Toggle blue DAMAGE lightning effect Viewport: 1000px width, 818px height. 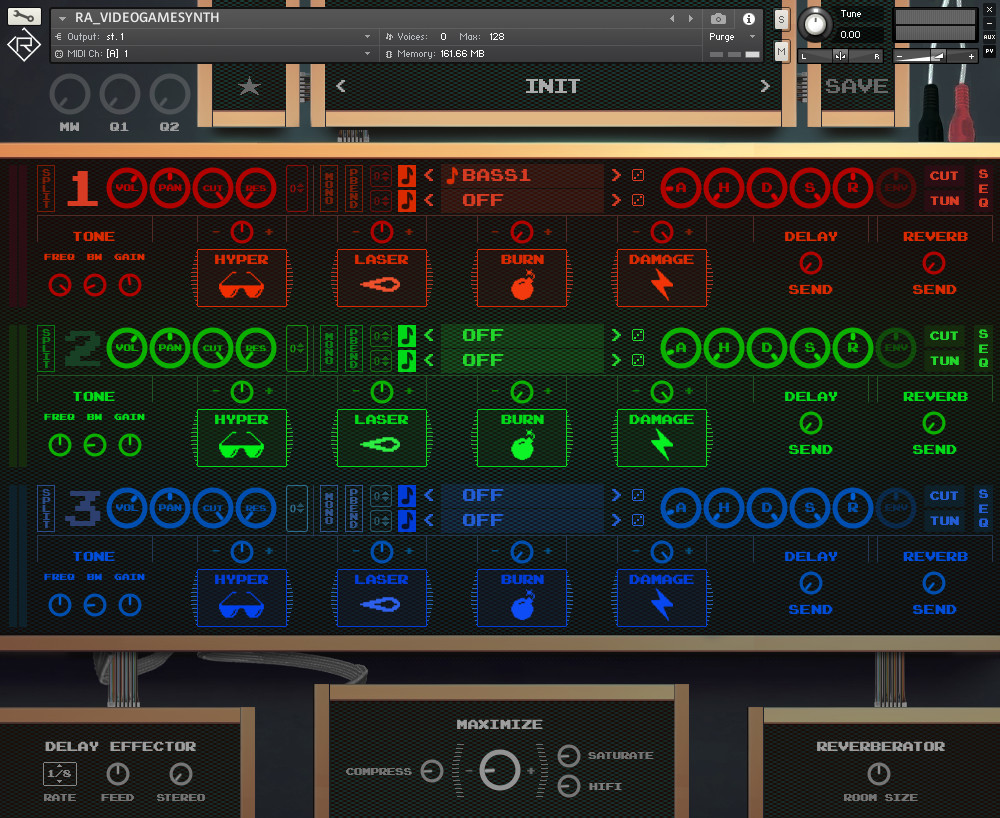pyautogui.click(x=662, y=598)
